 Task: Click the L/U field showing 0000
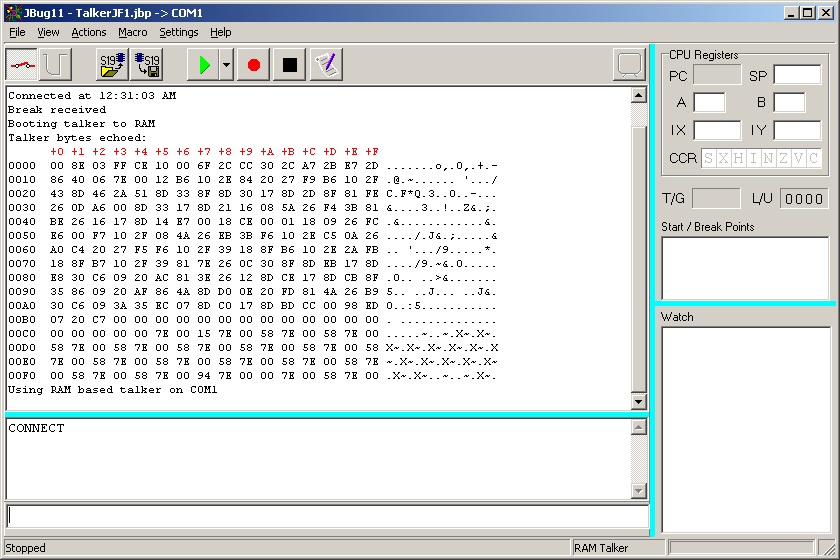tap(804, 198)
